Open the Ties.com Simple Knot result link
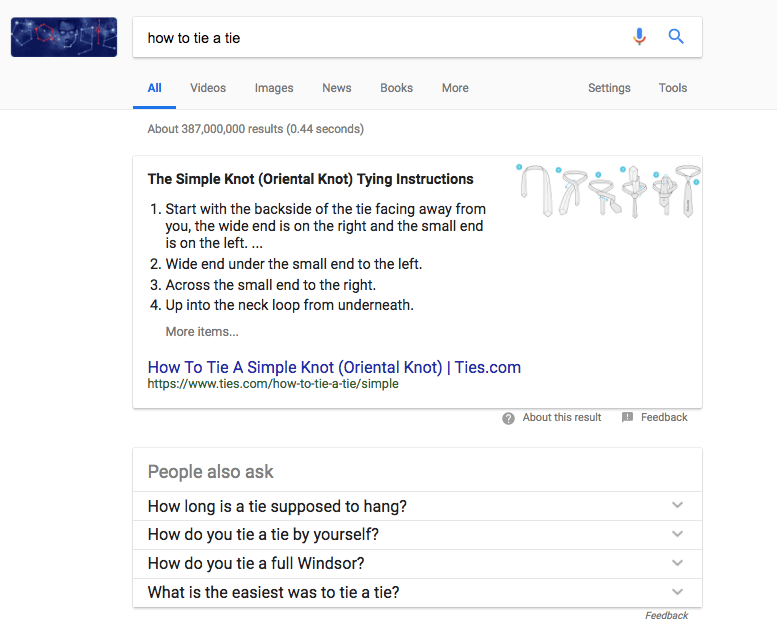 click(334, 367)
